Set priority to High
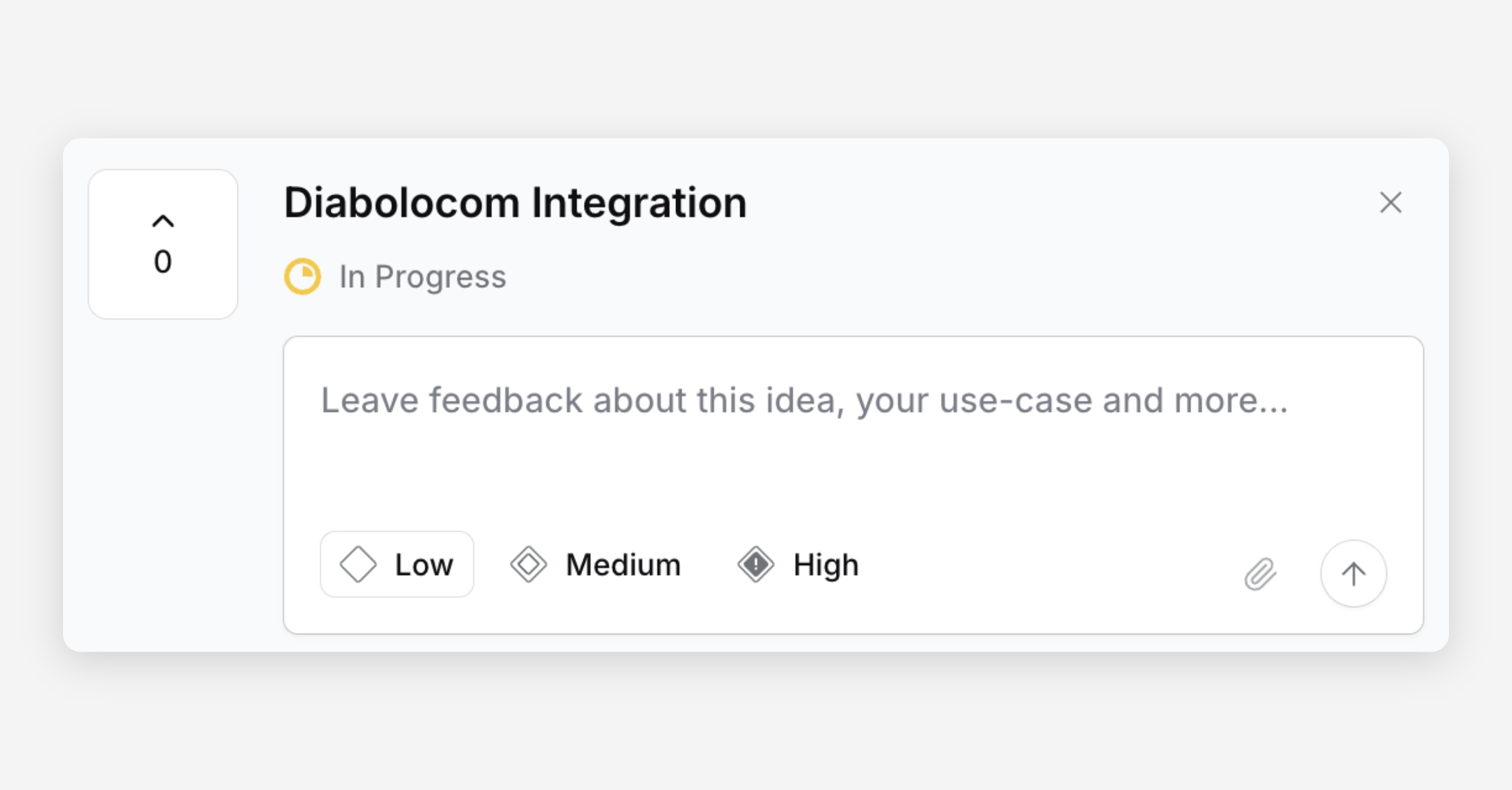Viewport: 1512px width, 790px height. [798, 564]
